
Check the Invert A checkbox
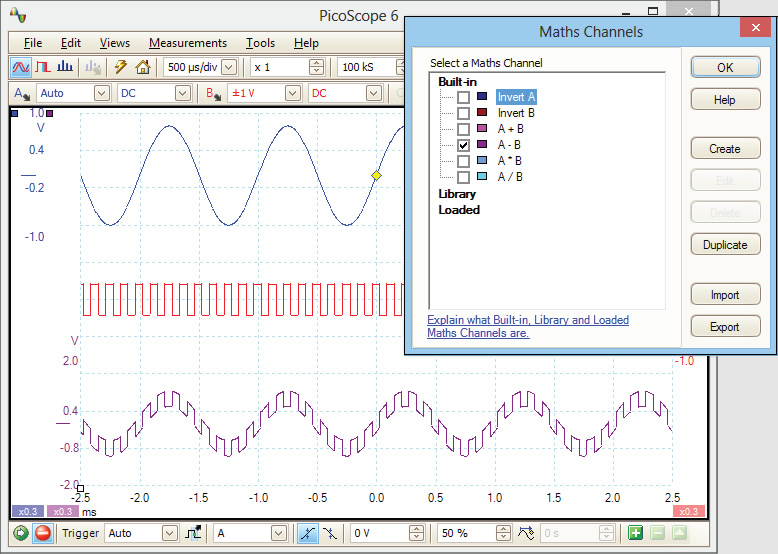463,97
